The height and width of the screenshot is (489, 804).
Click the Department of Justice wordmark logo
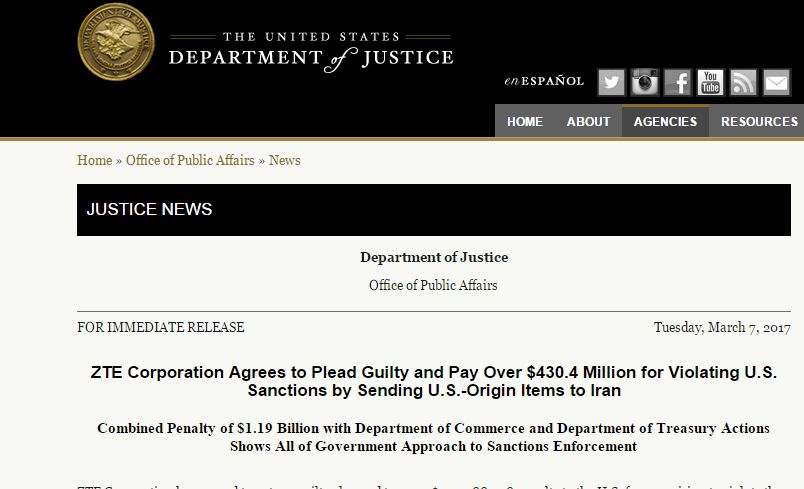click(311, 52)
